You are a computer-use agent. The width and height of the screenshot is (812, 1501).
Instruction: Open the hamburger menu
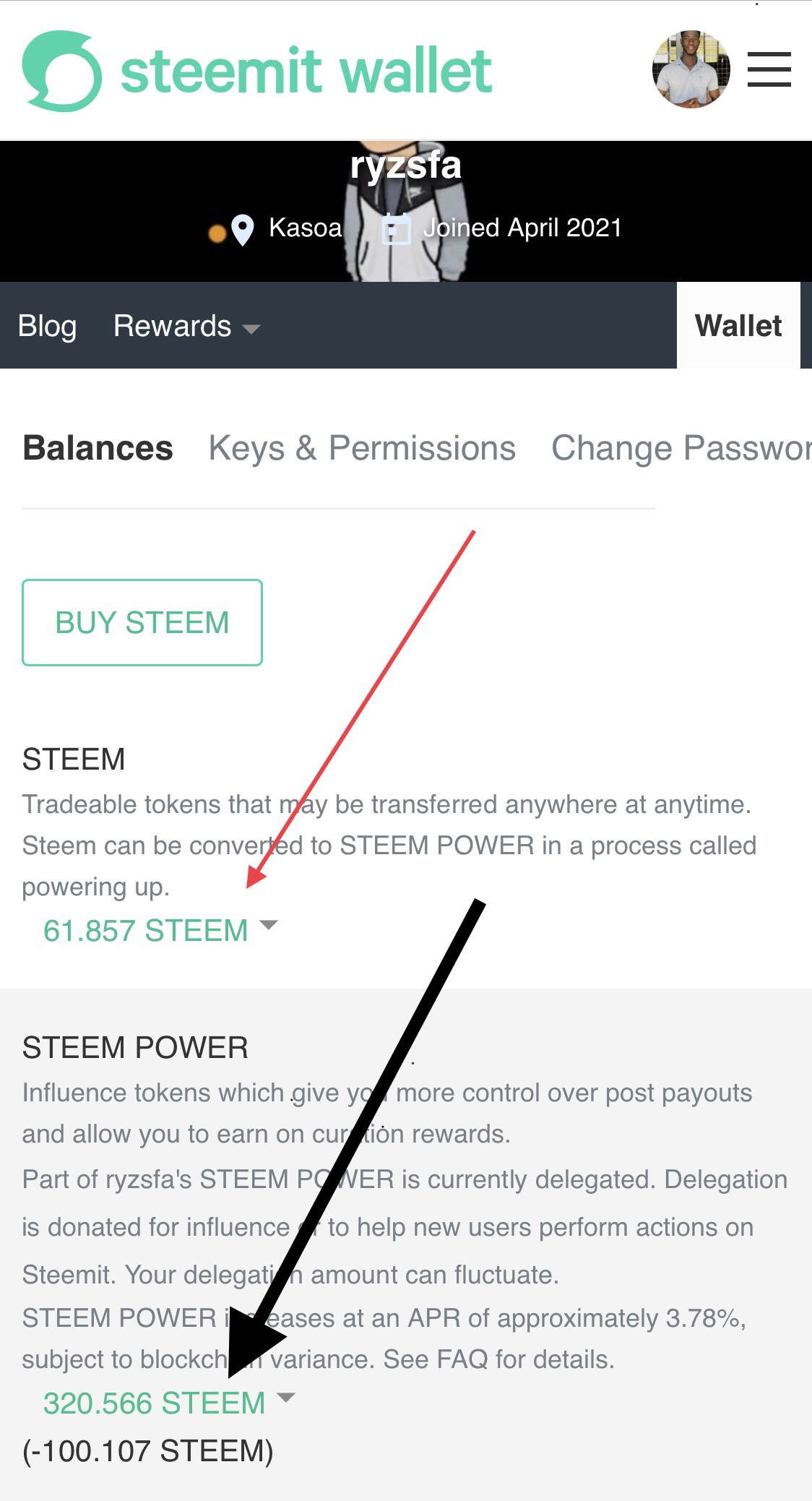(x=769, y=70)
